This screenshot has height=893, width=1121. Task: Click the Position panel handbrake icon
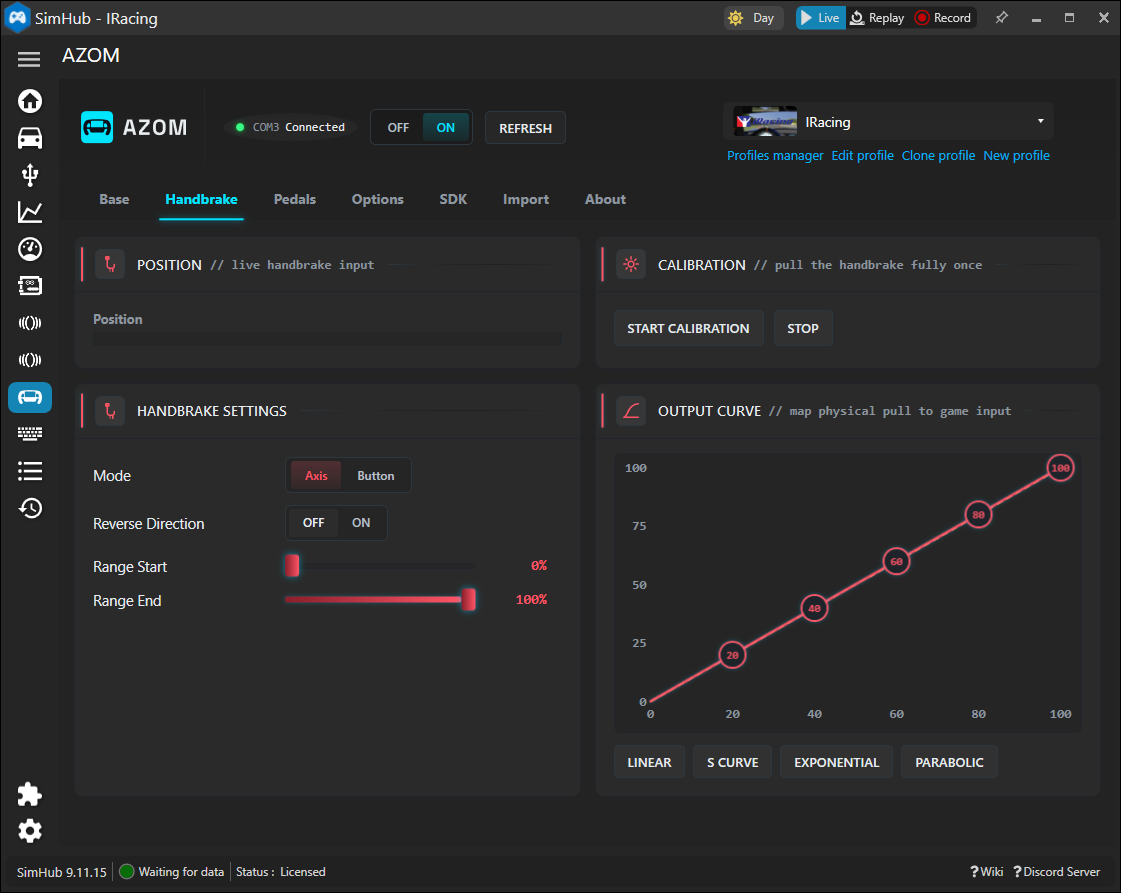click(110, 265)
